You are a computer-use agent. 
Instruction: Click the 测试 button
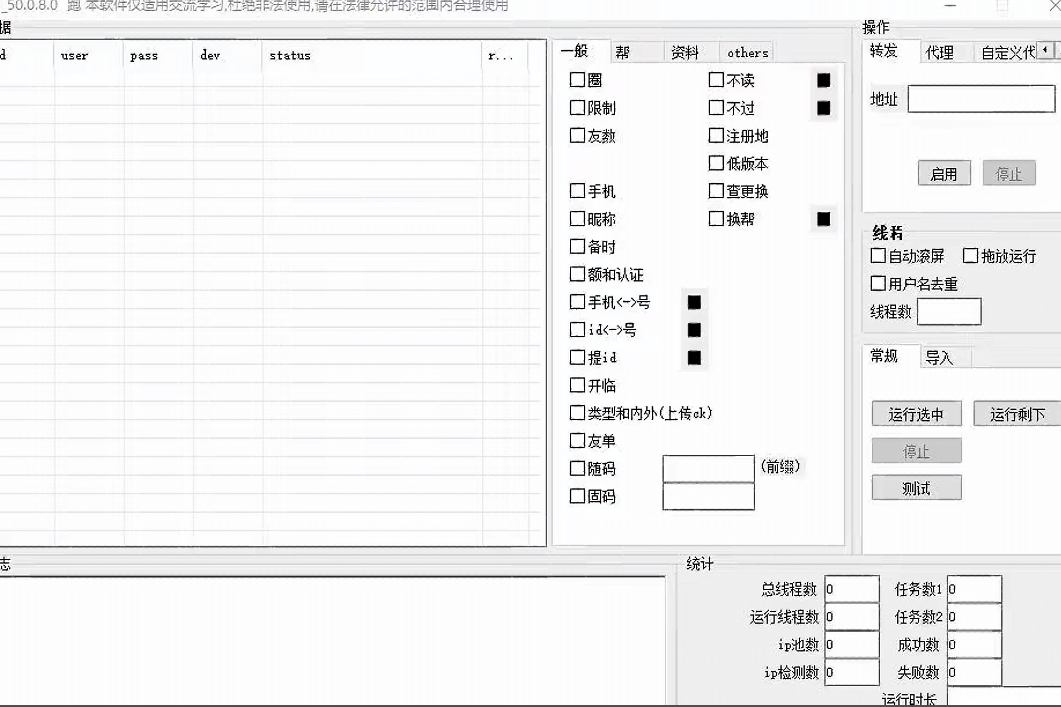click(x=916, y=488)
